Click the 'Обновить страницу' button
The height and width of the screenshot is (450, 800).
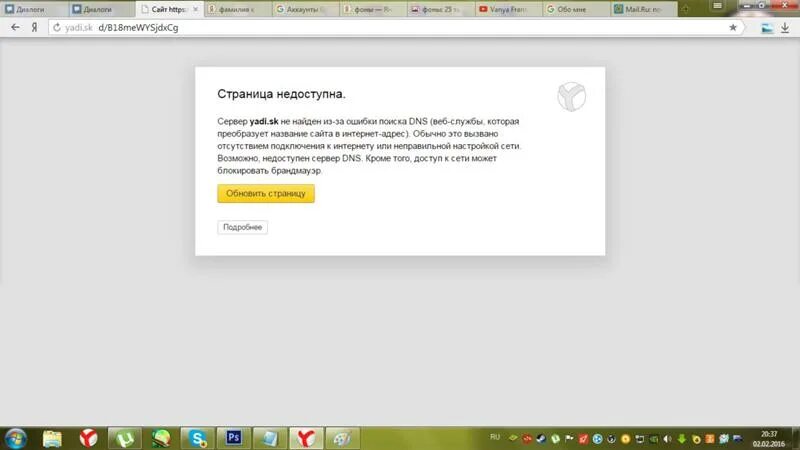point(266,193)
